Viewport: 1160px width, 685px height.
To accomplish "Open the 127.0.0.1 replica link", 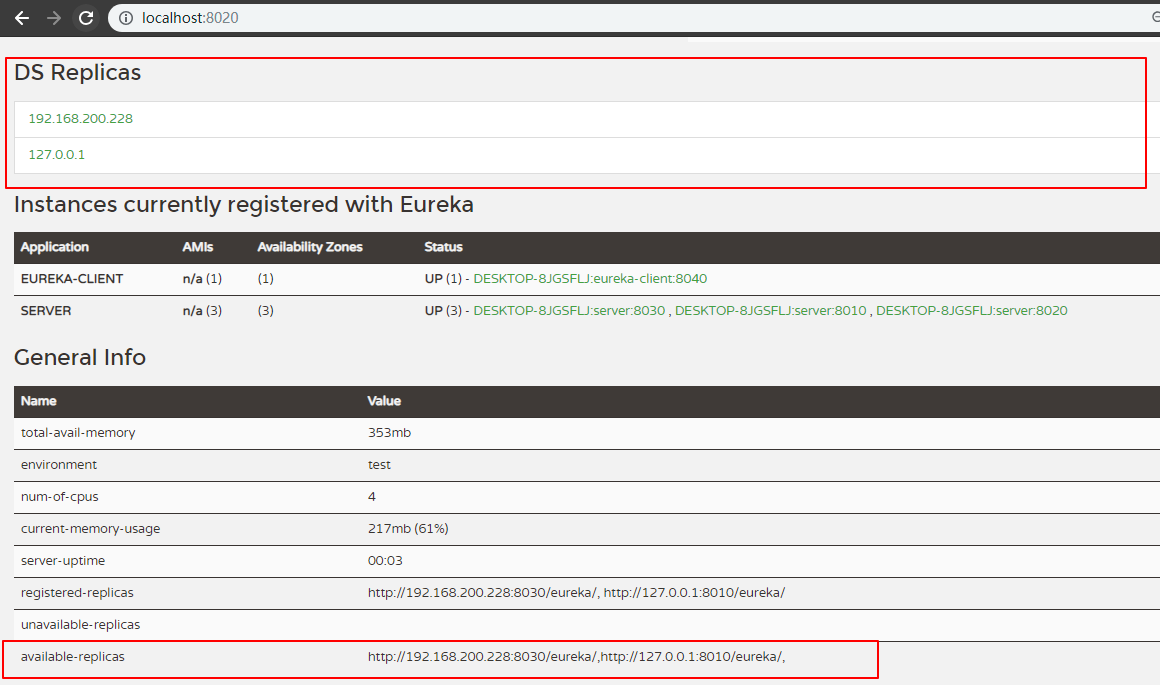I will click(x=56, y=155).
